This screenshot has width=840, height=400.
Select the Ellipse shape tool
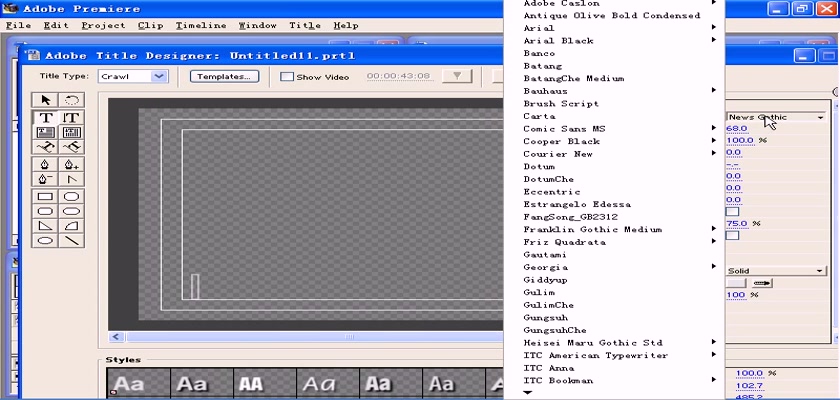tap(46, 240)
